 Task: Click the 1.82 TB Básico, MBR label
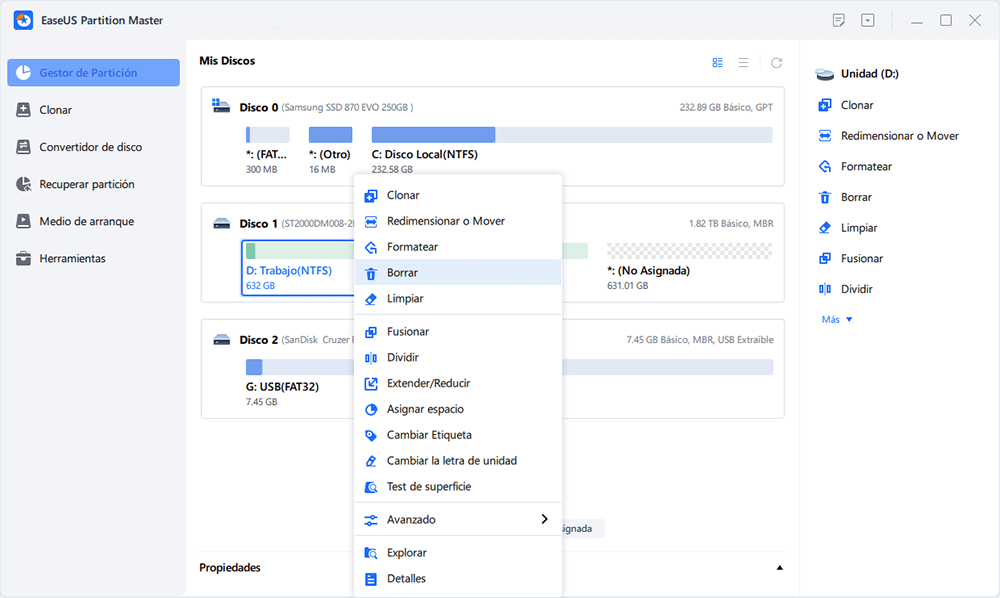click(731, 224)
